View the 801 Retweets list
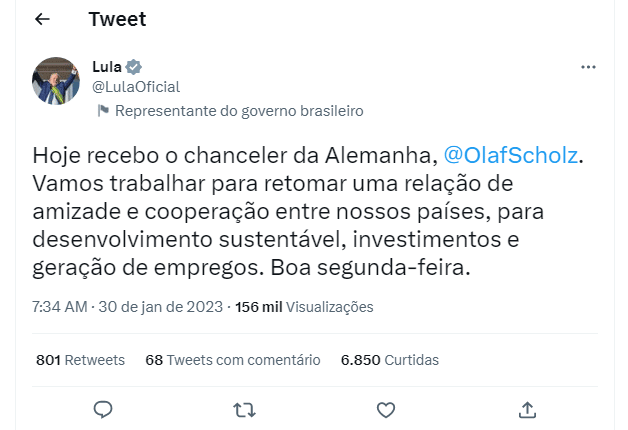The width and height of the screenshot is (628, 430). point(80,360)
